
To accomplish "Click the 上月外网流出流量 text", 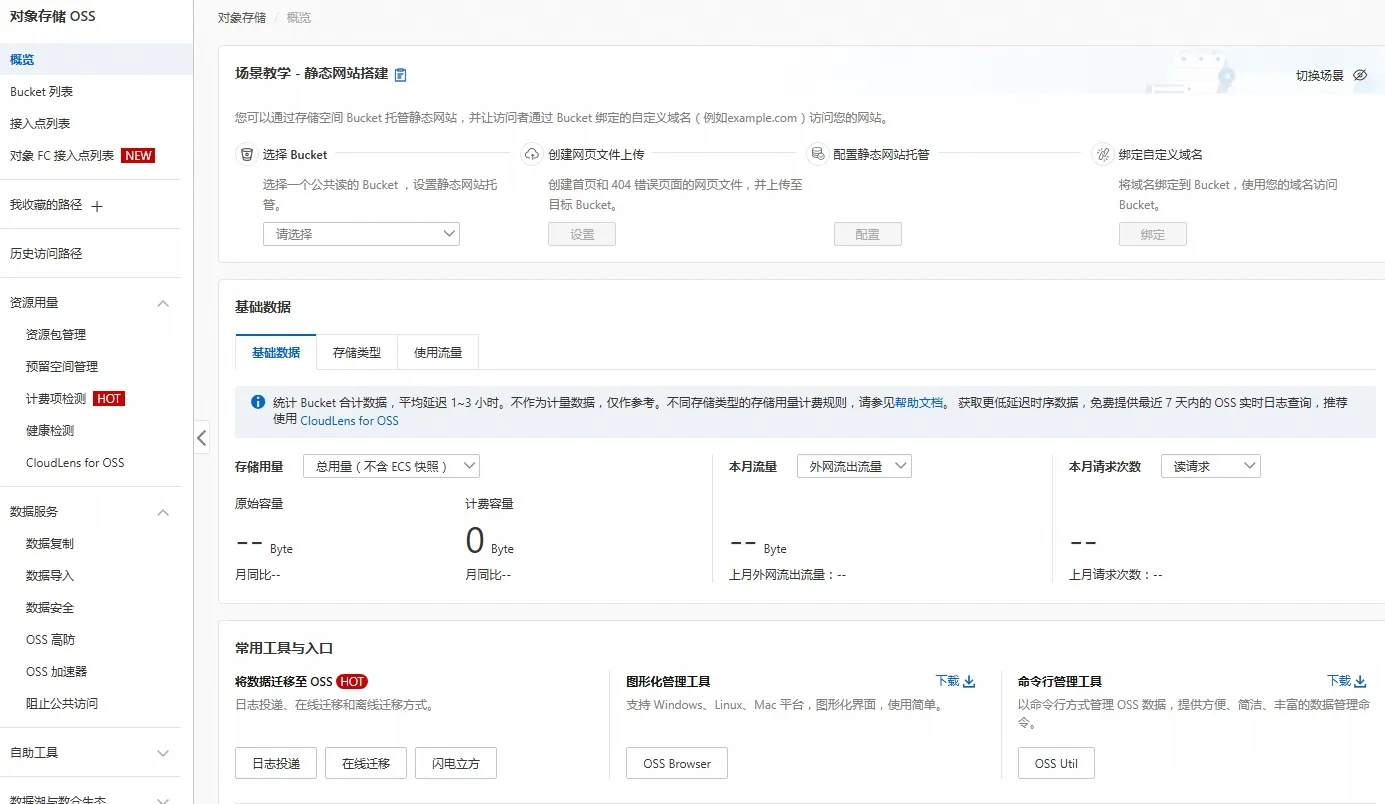I will 788,575.
